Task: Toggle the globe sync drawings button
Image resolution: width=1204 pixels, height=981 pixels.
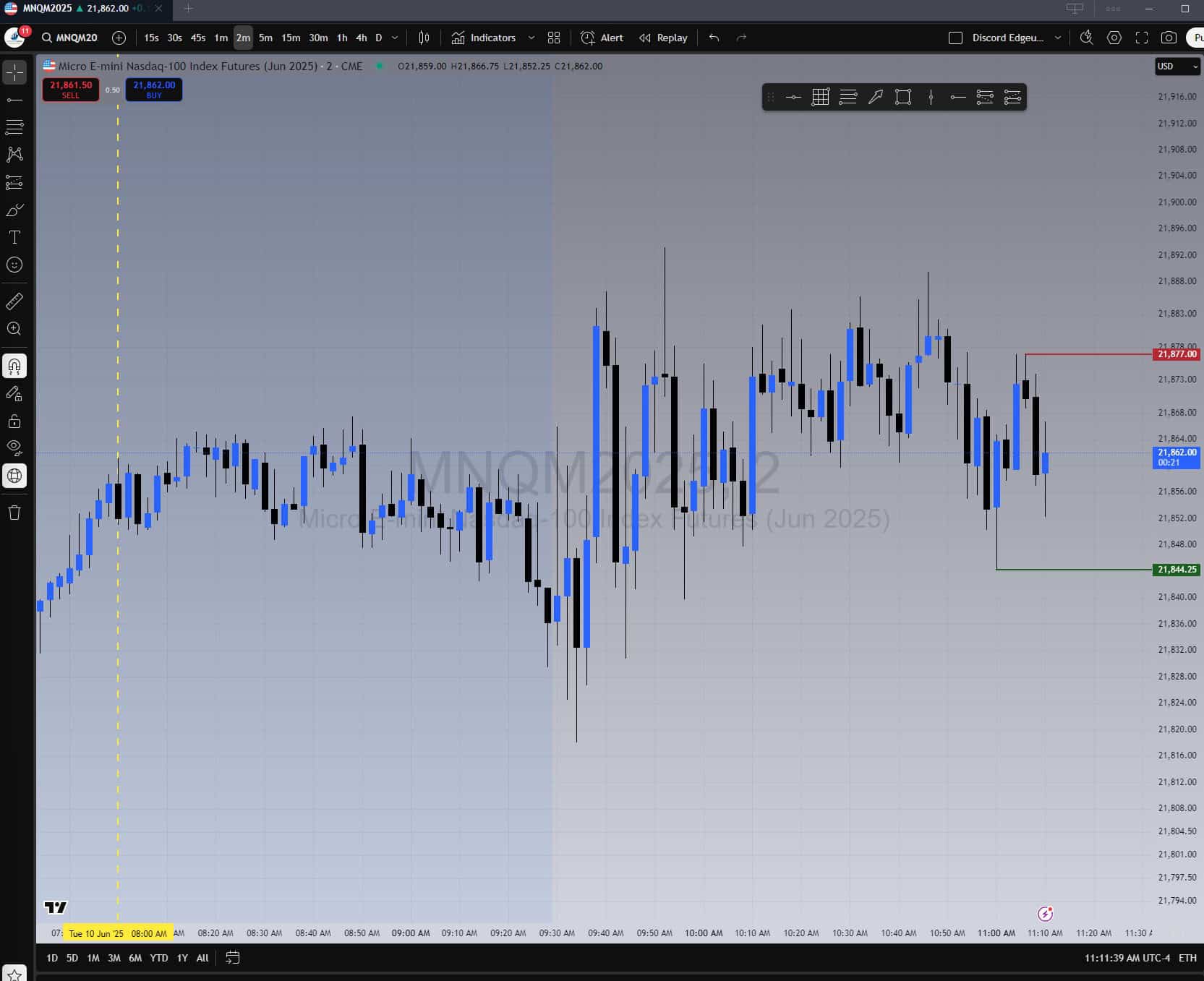Action: (x=14, y=476)
